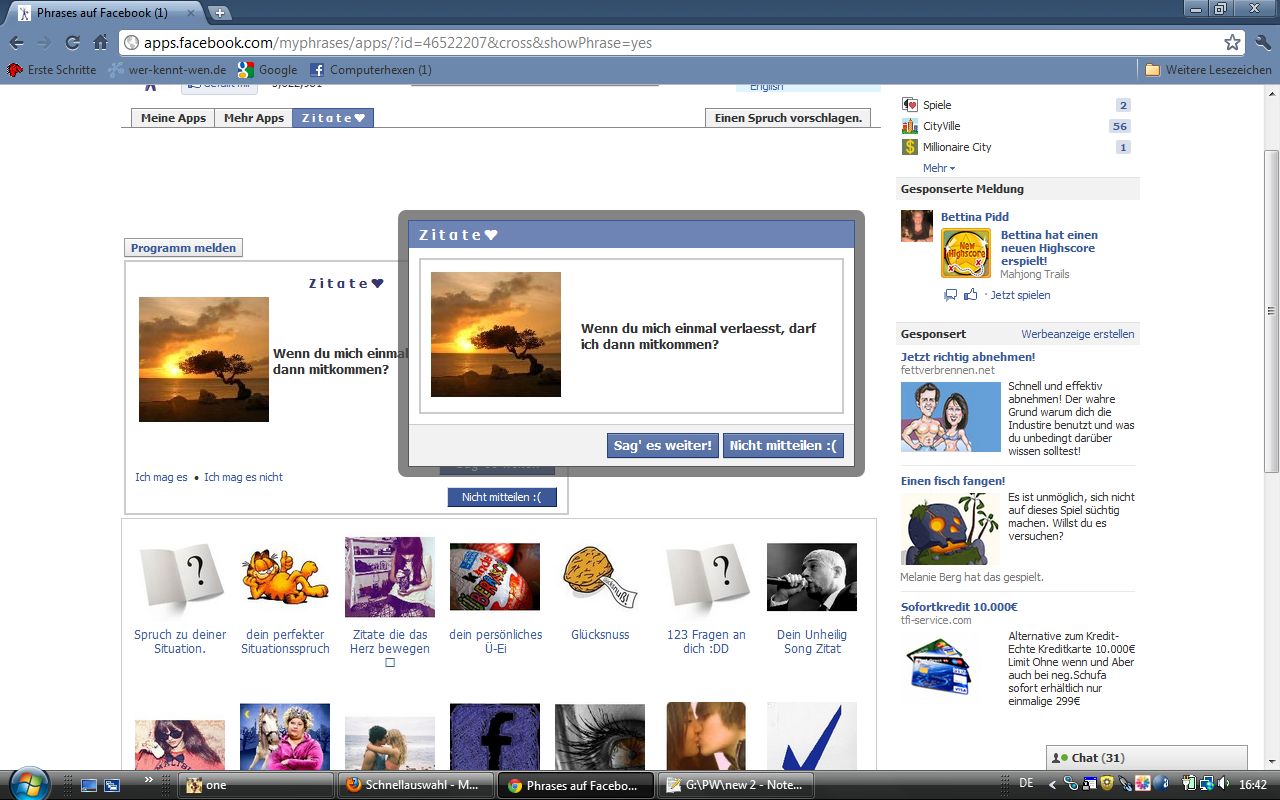
Task: Click the Ich mag es link
Action: [x=161, y=477]
